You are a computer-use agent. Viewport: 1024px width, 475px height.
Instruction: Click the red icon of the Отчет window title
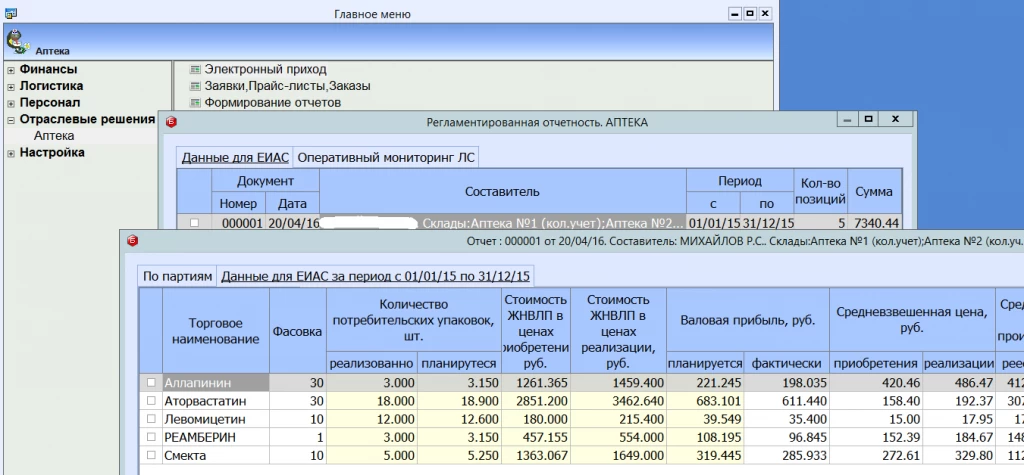(x=132, y=240)
